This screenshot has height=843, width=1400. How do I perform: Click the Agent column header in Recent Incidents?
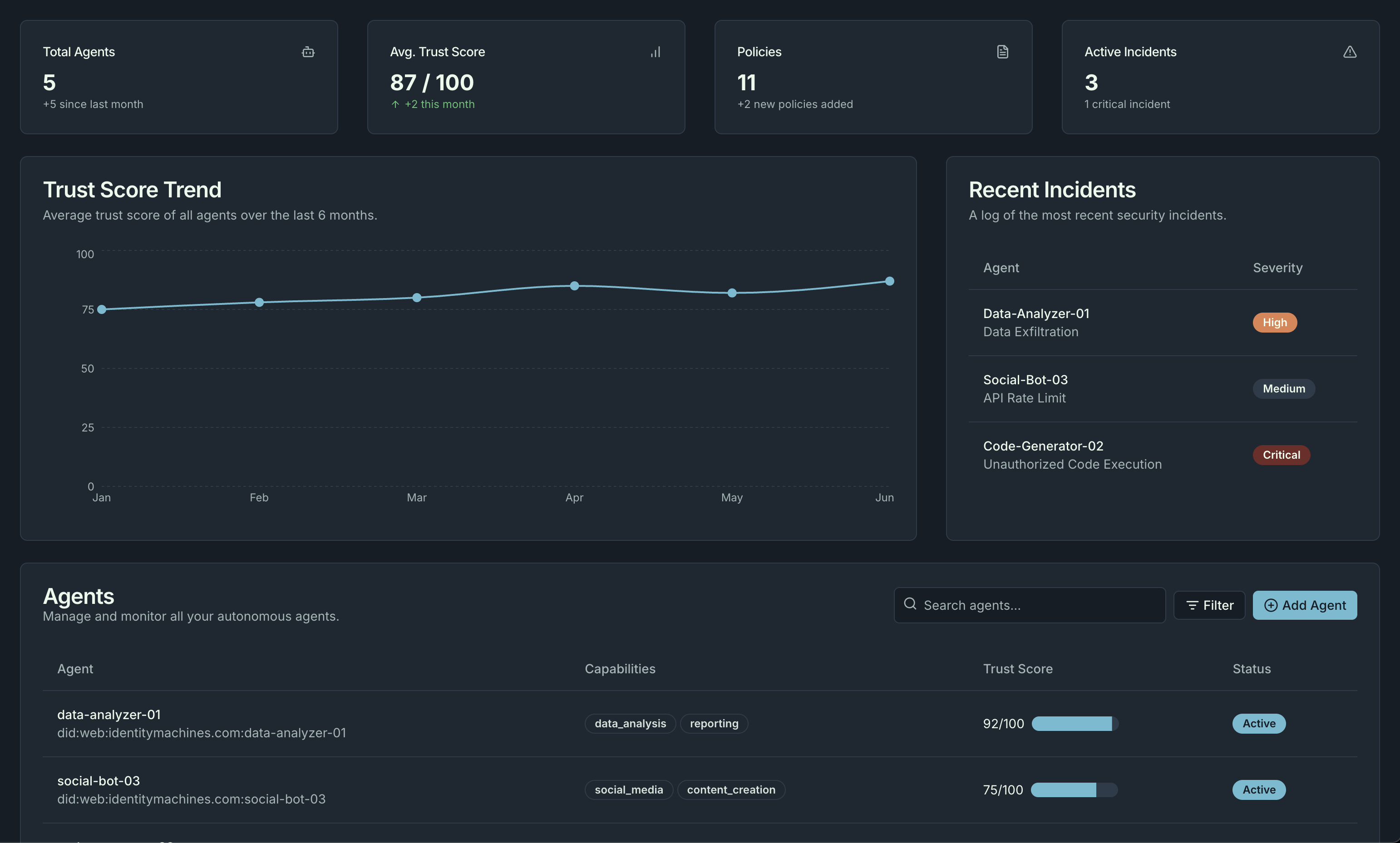1001,268
